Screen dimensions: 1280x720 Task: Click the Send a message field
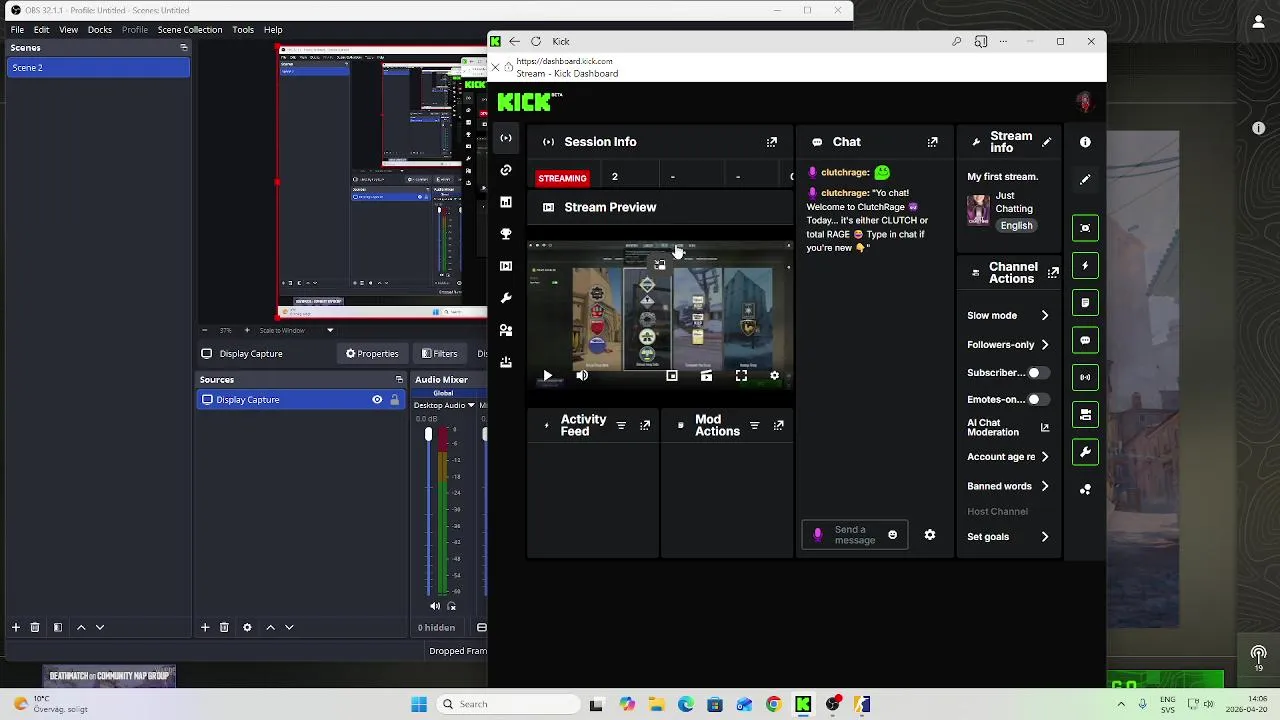click(855, 535)
